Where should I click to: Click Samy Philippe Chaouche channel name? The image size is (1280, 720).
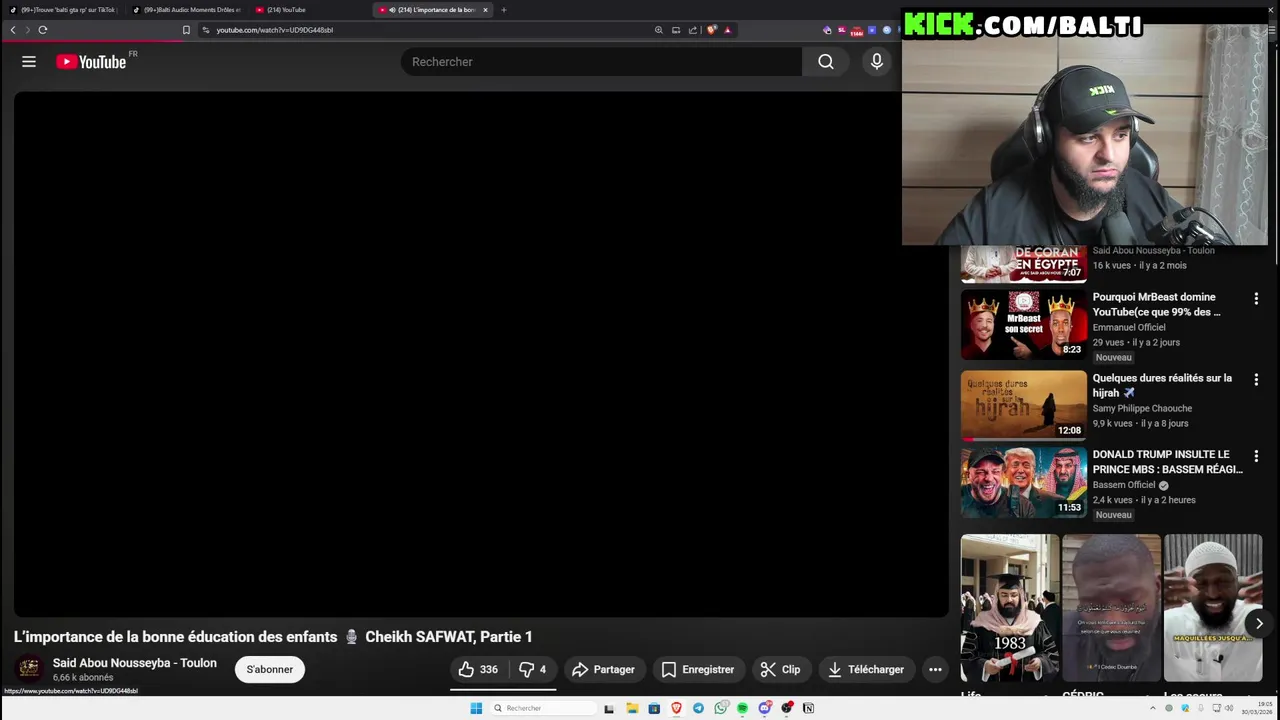pyautogui.click(x=1142, y=408)
